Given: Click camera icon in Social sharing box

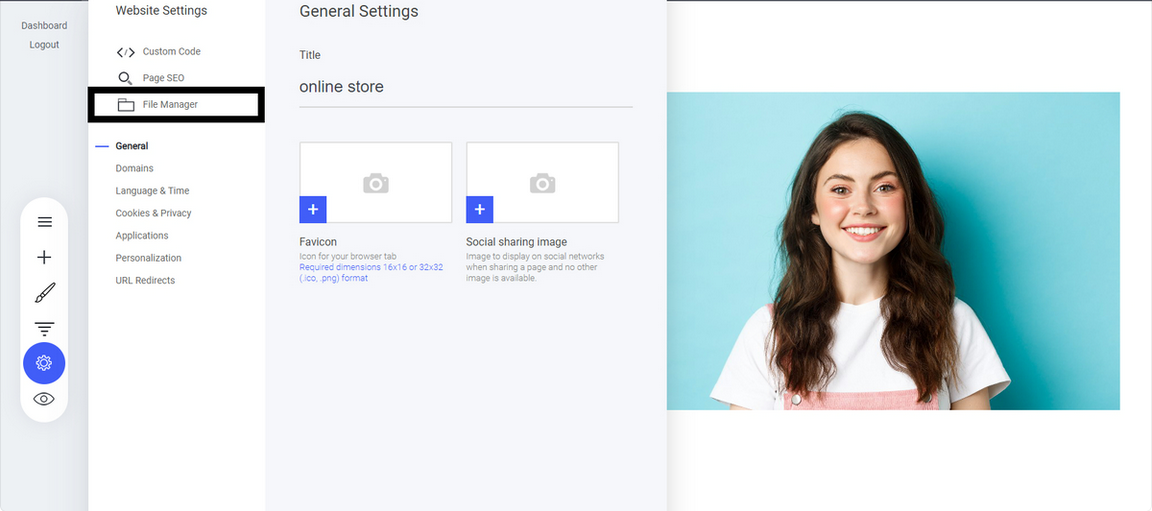Looking at the screenshot, I should coord(542,184).
